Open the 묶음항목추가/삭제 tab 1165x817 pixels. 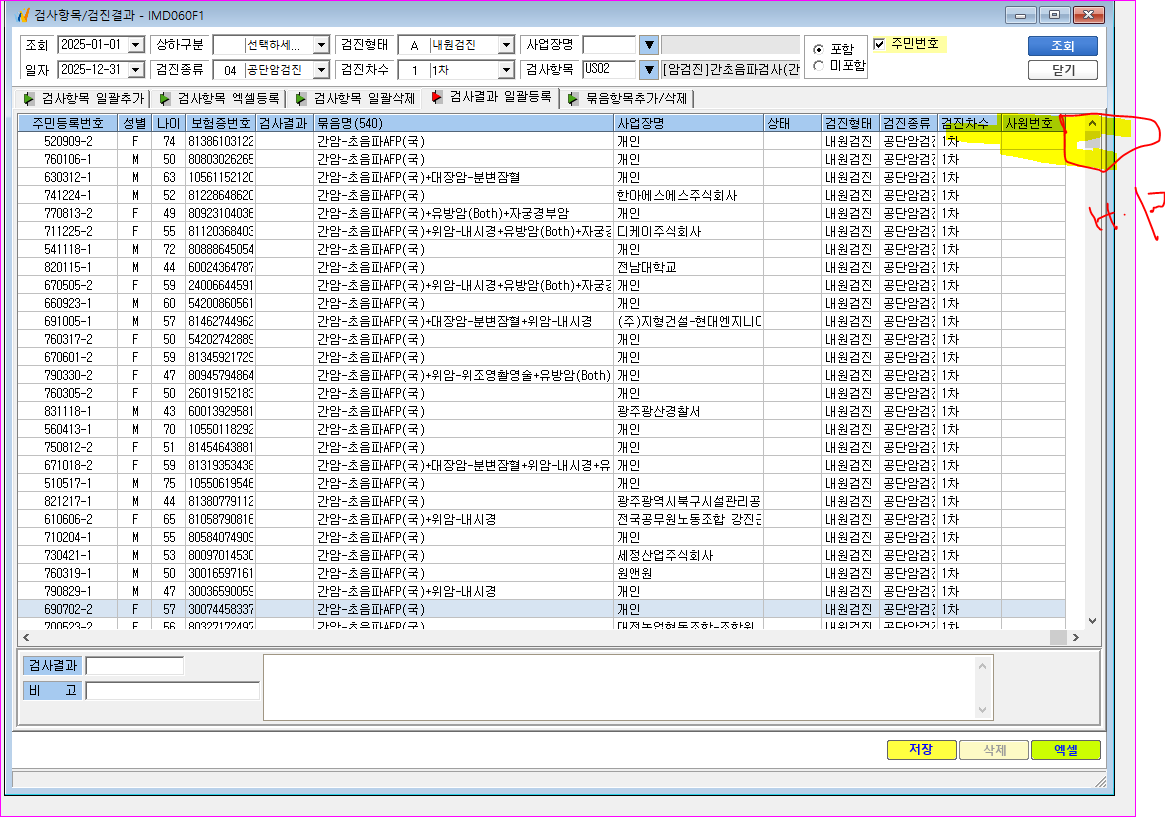click(627, 99)
